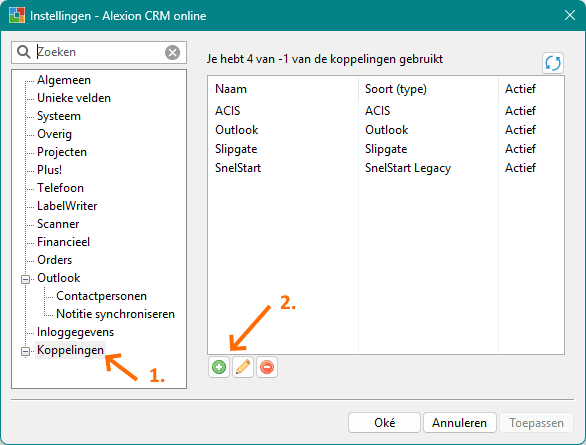
Task: Open the Systeem settings section
Action: (59, 116)
